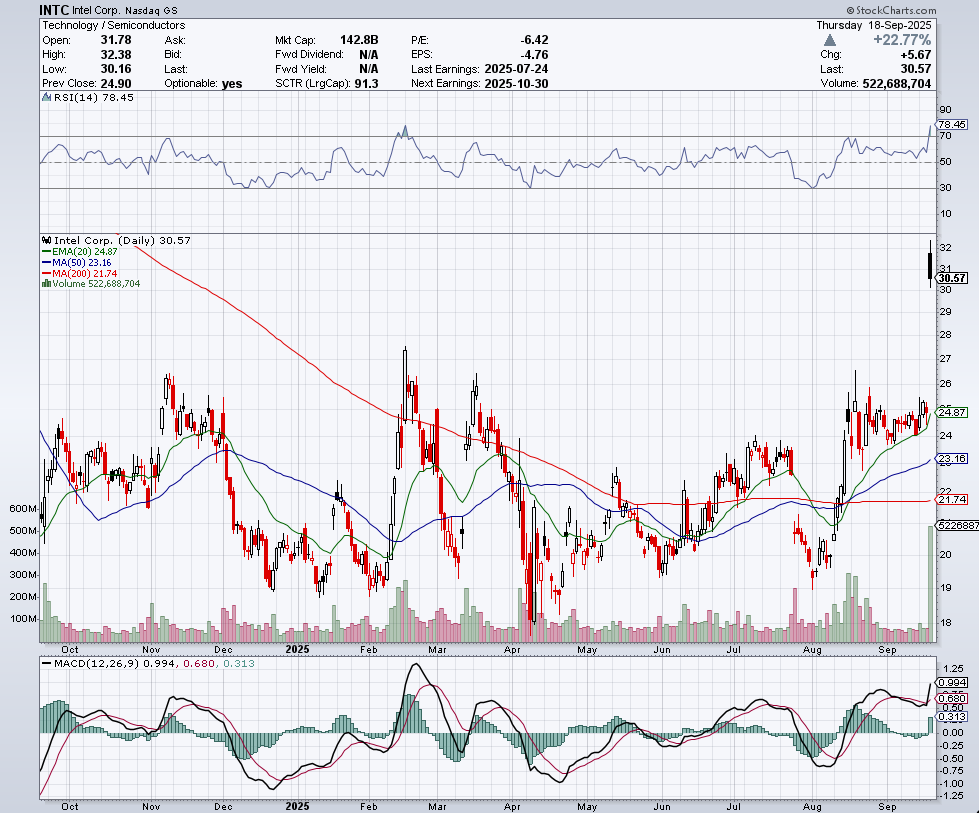Click the Chg value +5.67

pyautogui.click(x=916, y=55)
